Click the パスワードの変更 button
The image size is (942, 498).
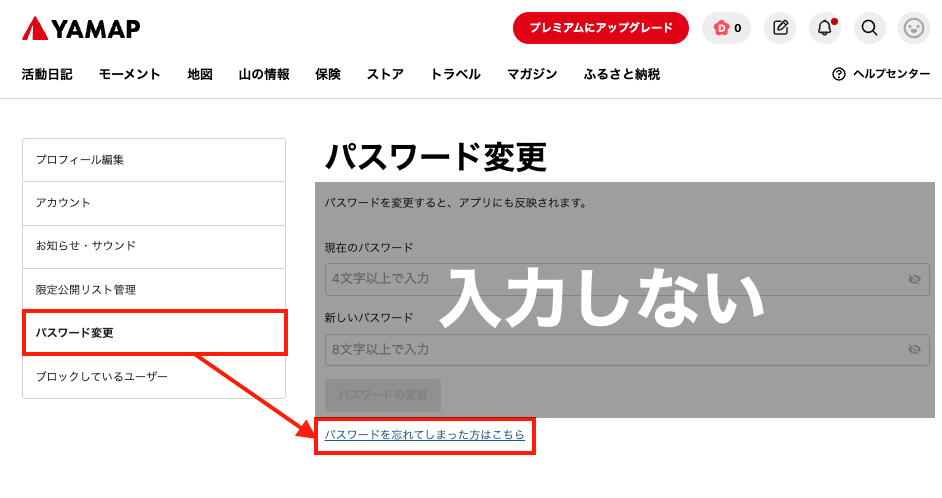click(x=383, y=395)
